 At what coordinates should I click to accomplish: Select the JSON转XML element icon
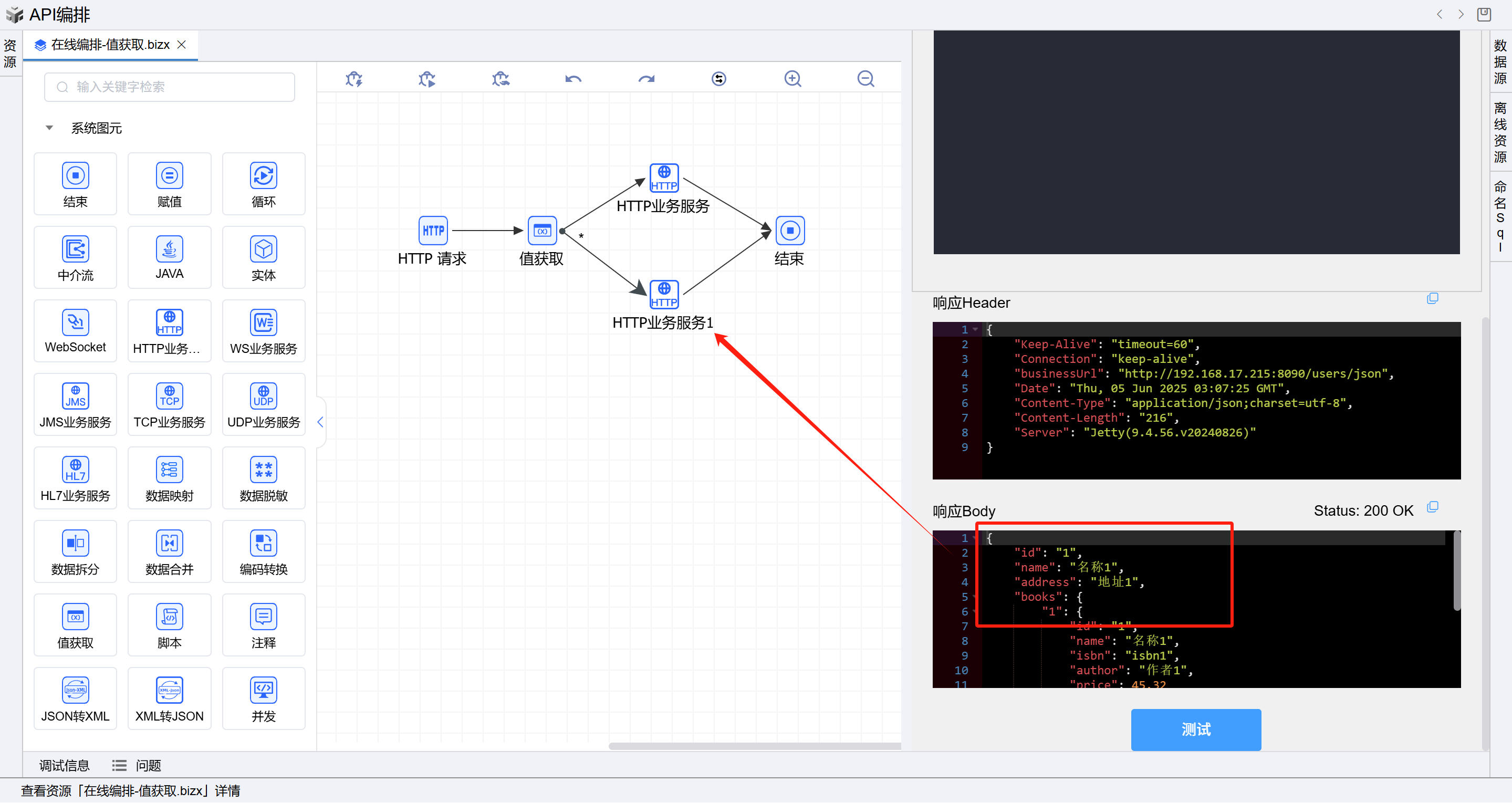tap(75, 690)
